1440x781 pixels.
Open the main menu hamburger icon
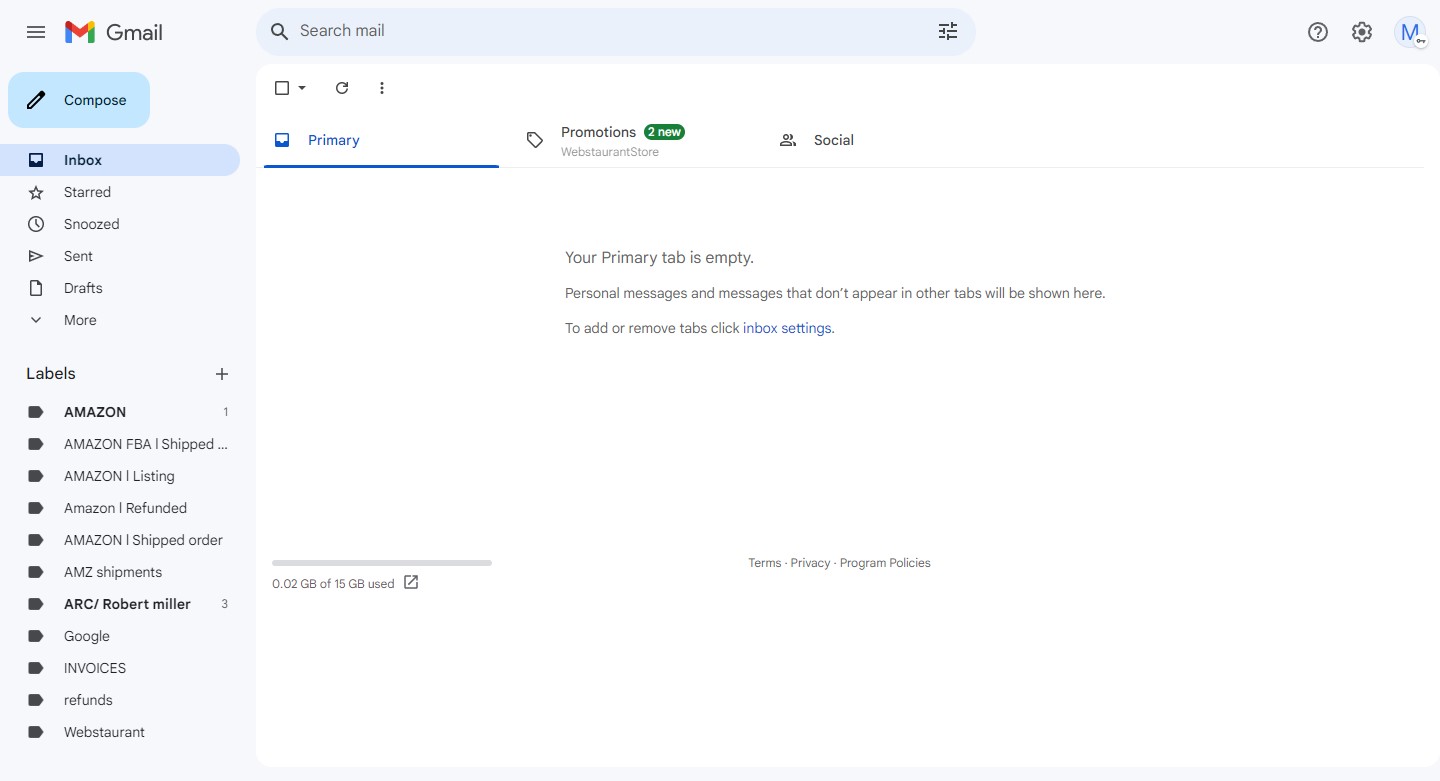coord(36,32)
